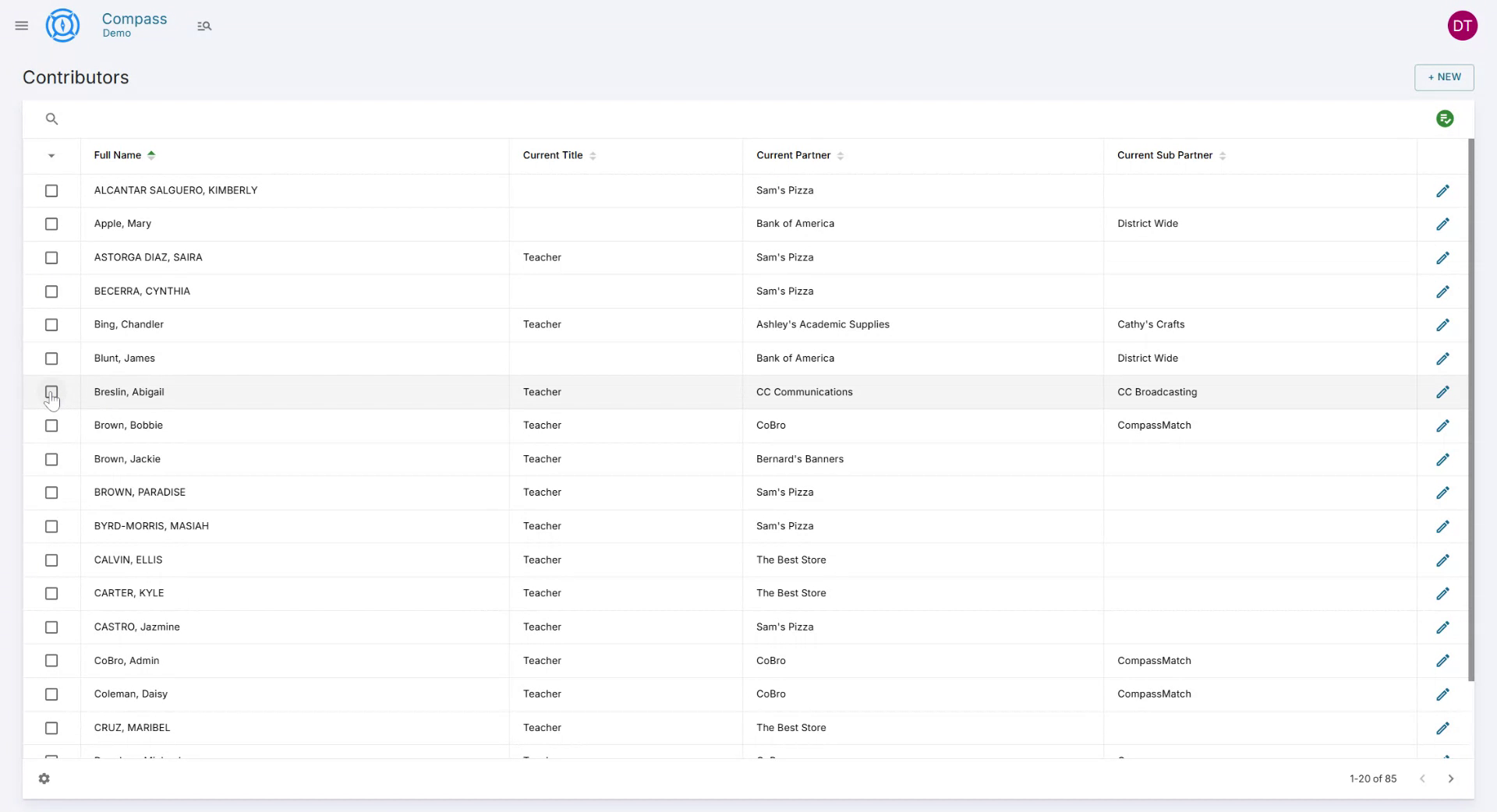Click the + NEW button
This screenshot has height=812, width=1497.
coord(1444,77)
